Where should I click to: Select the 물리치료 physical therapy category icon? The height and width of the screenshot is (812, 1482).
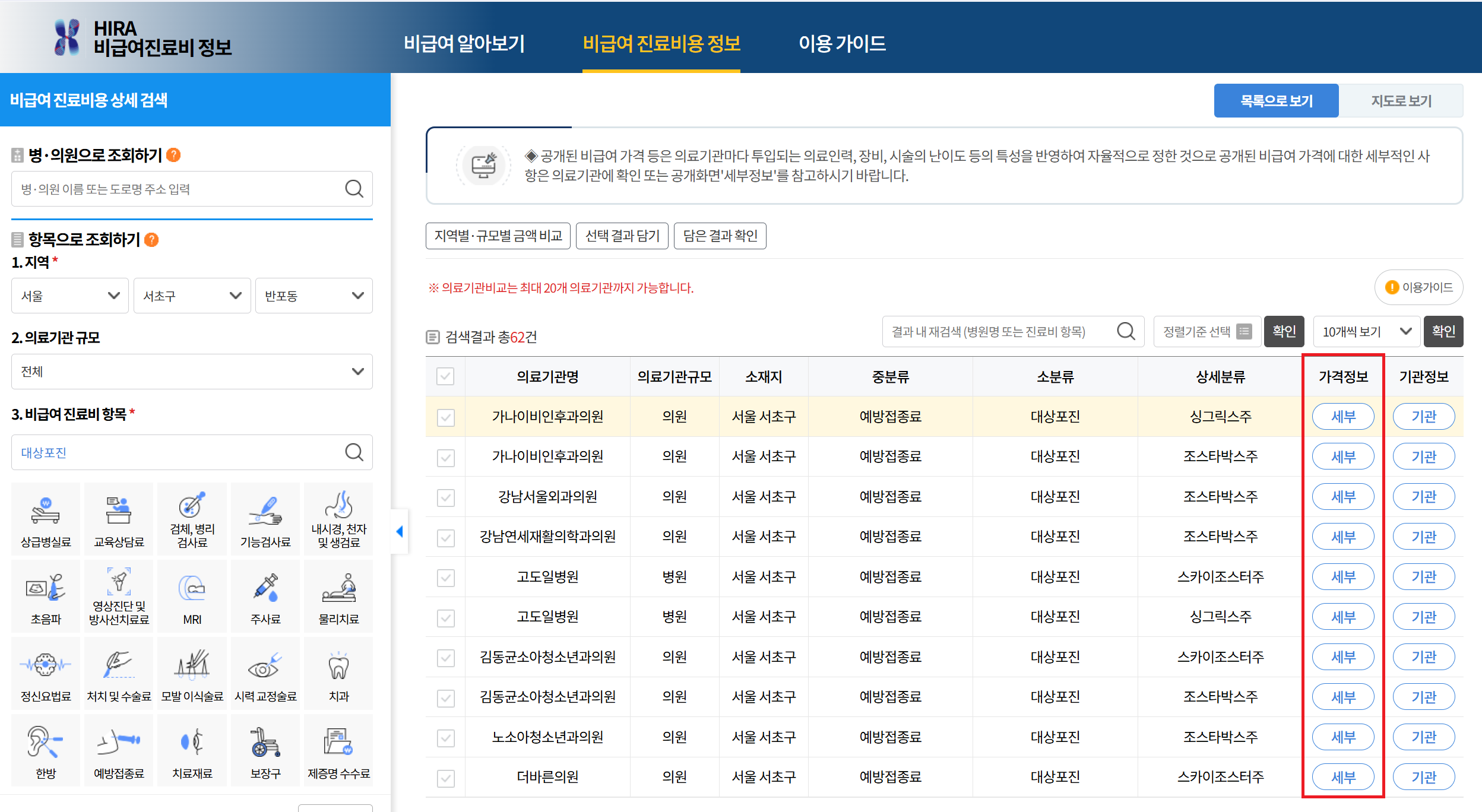[x=337, y=594]
